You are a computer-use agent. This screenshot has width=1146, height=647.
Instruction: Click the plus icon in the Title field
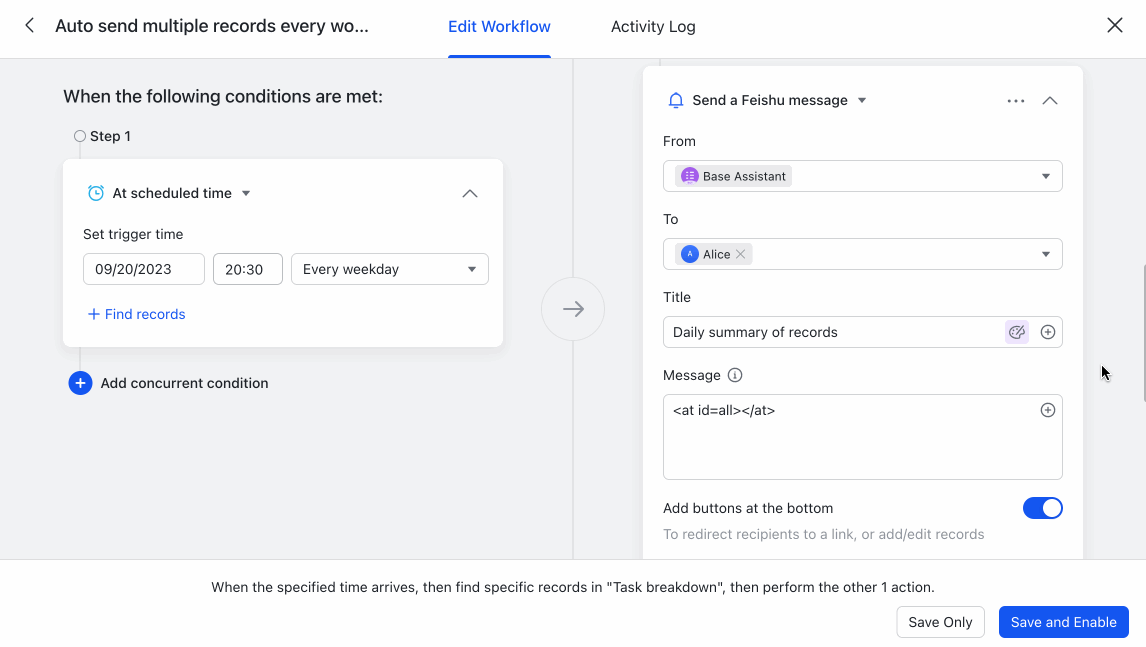click(x=1047, y=331)
